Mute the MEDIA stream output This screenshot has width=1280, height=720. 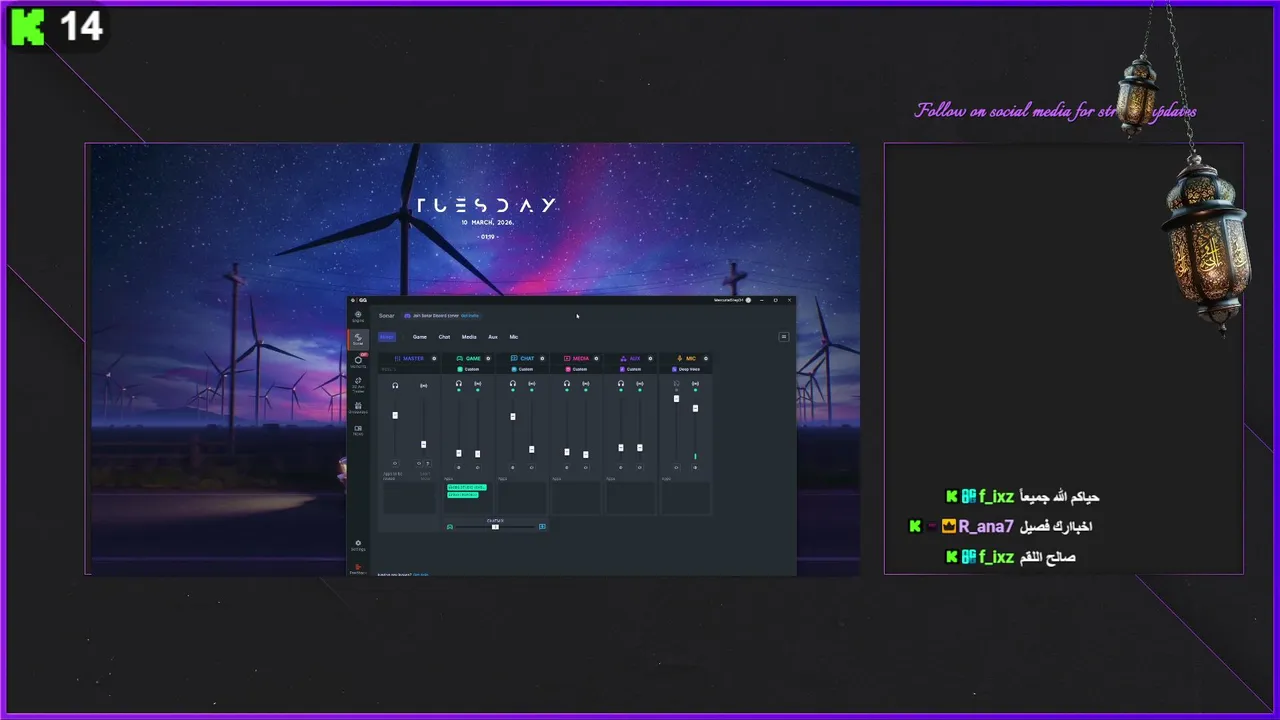point(586,467)
